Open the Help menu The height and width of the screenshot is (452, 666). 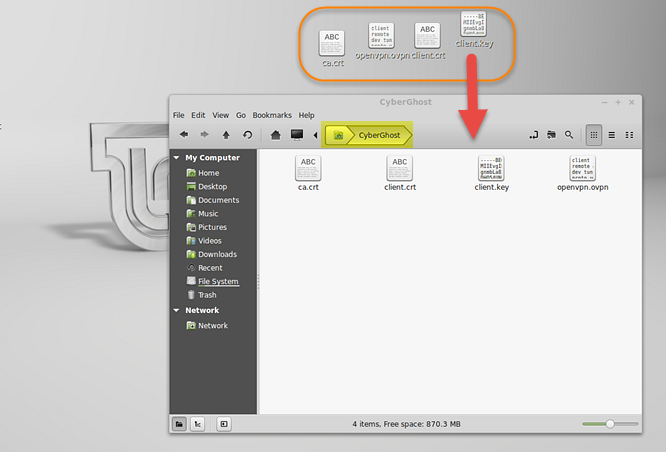306,115
